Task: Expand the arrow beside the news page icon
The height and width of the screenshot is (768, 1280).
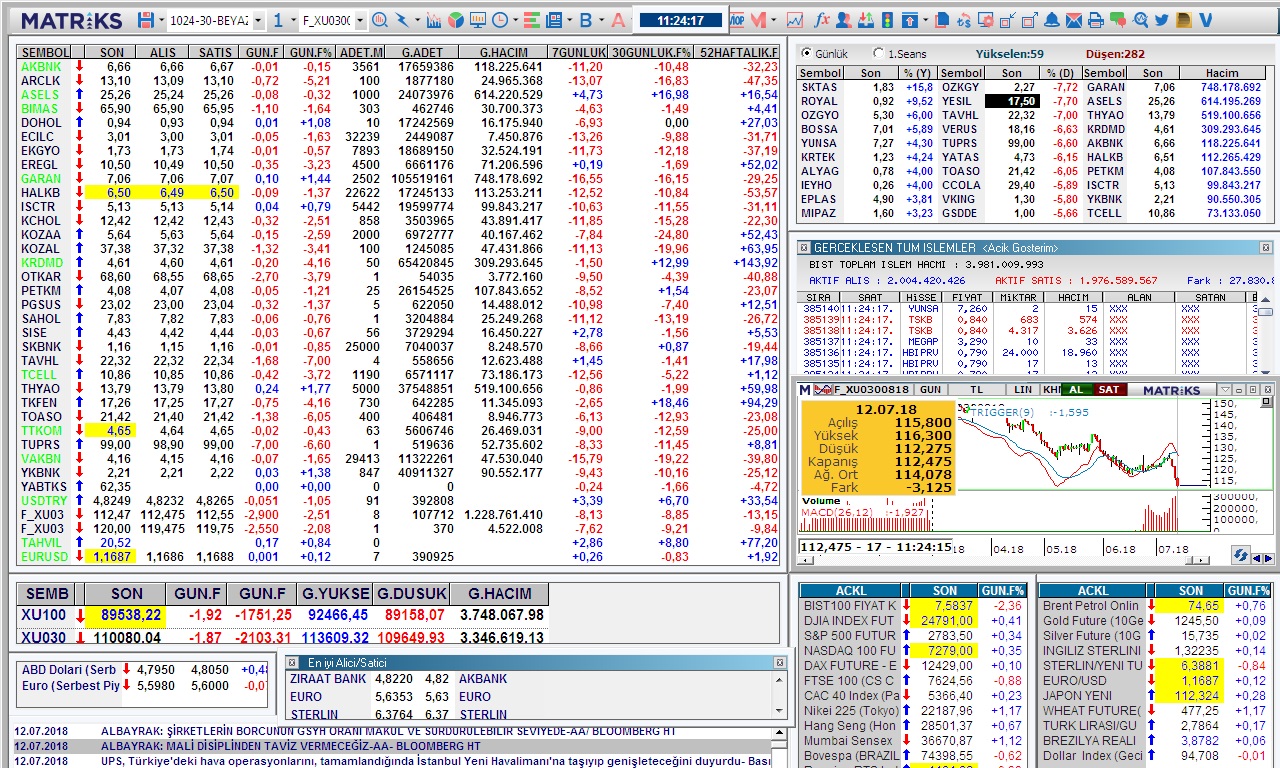Action: (569, 20)
